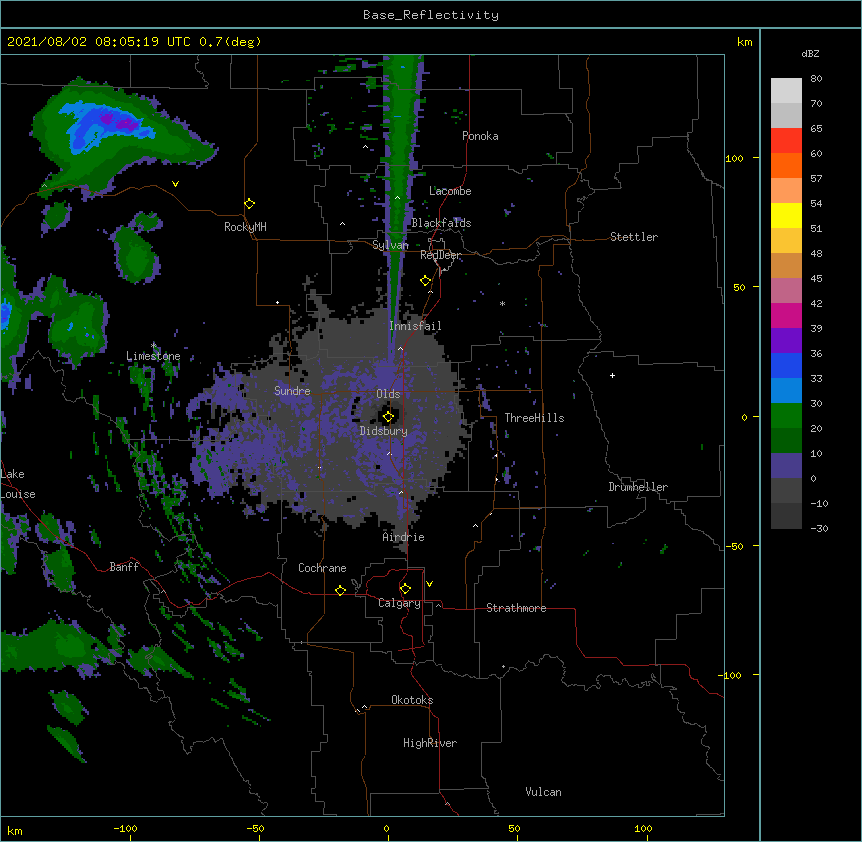
Task: Select the Ponoka city label
Action: [x=480, y=136]
